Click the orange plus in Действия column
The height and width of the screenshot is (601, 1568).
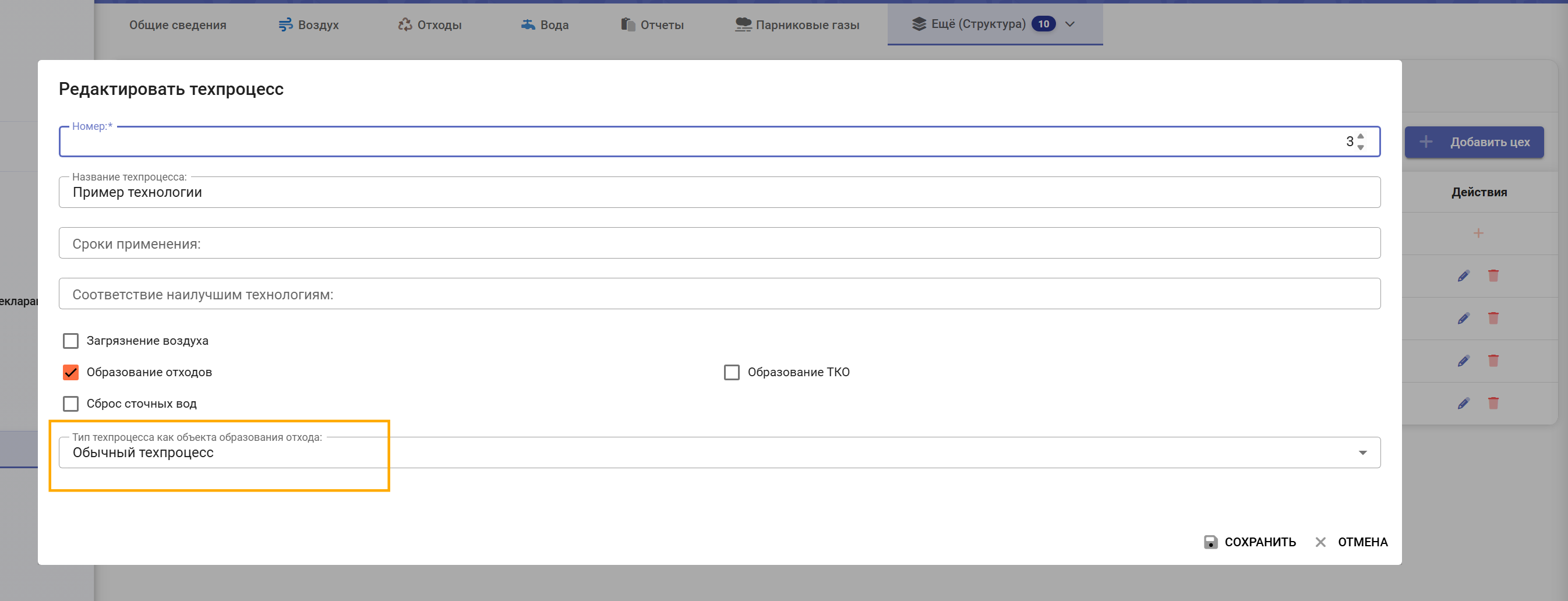[1478, 233]
